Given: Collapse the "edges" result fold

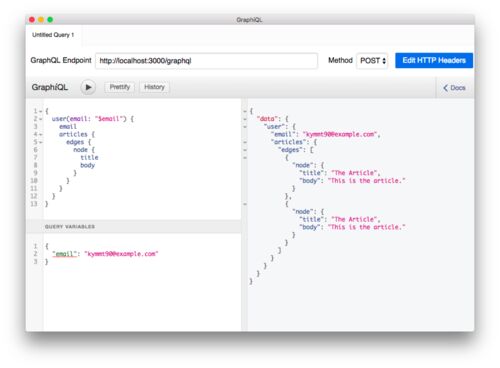Looking at the screenshot, I should 245,150.
